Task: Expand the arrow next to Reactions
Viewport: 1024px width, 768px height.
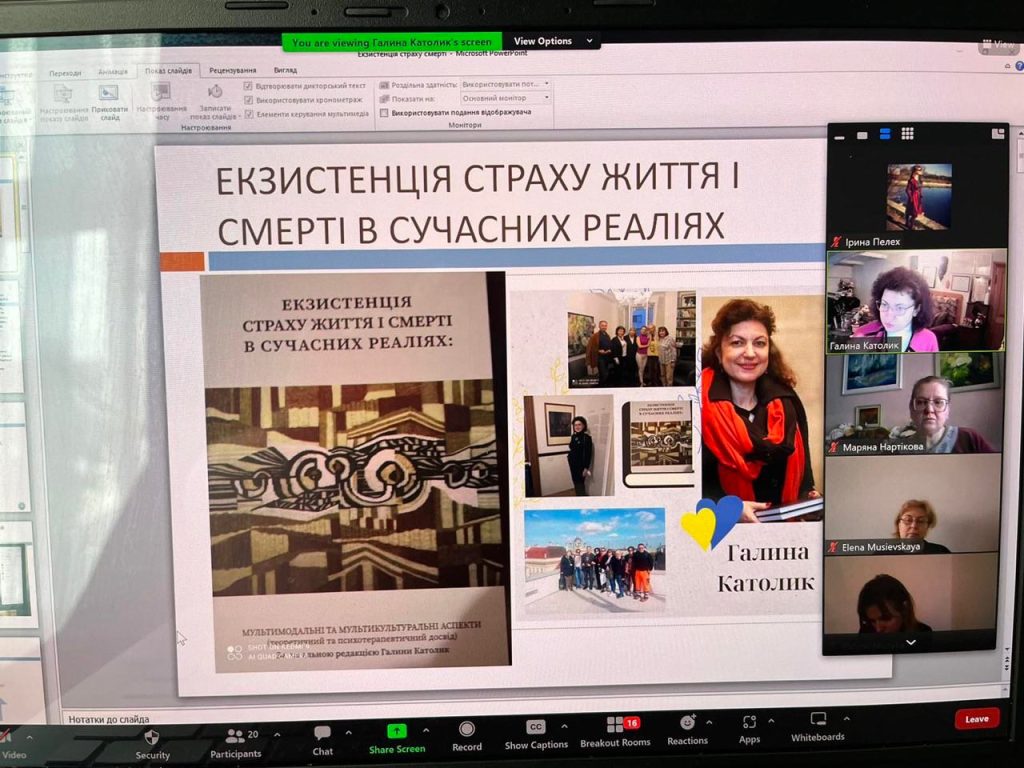Action: pyautogui.click(x=709, y=722)
